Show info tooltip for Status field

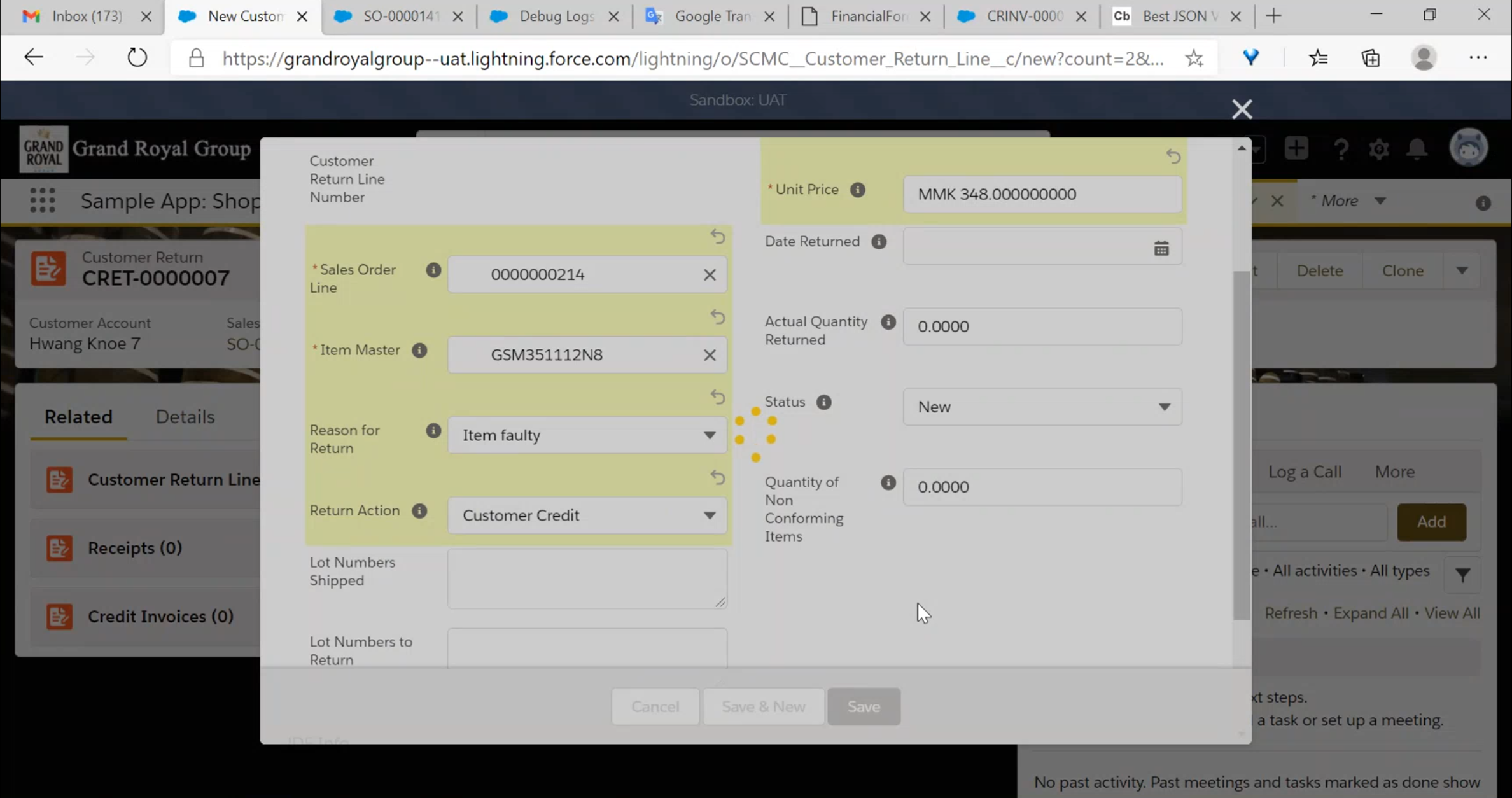[x=823, y=402]
